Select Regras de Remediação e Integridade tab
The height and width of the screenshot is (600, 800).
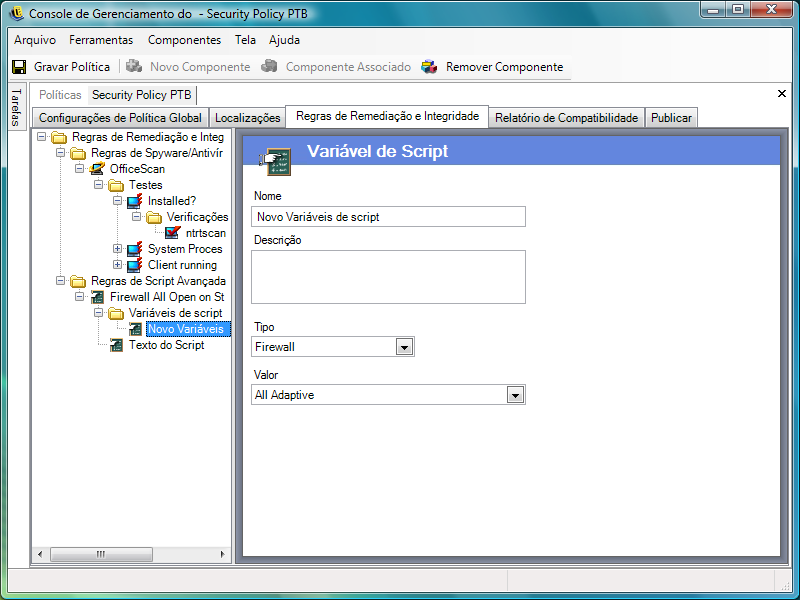coord(387,116)
